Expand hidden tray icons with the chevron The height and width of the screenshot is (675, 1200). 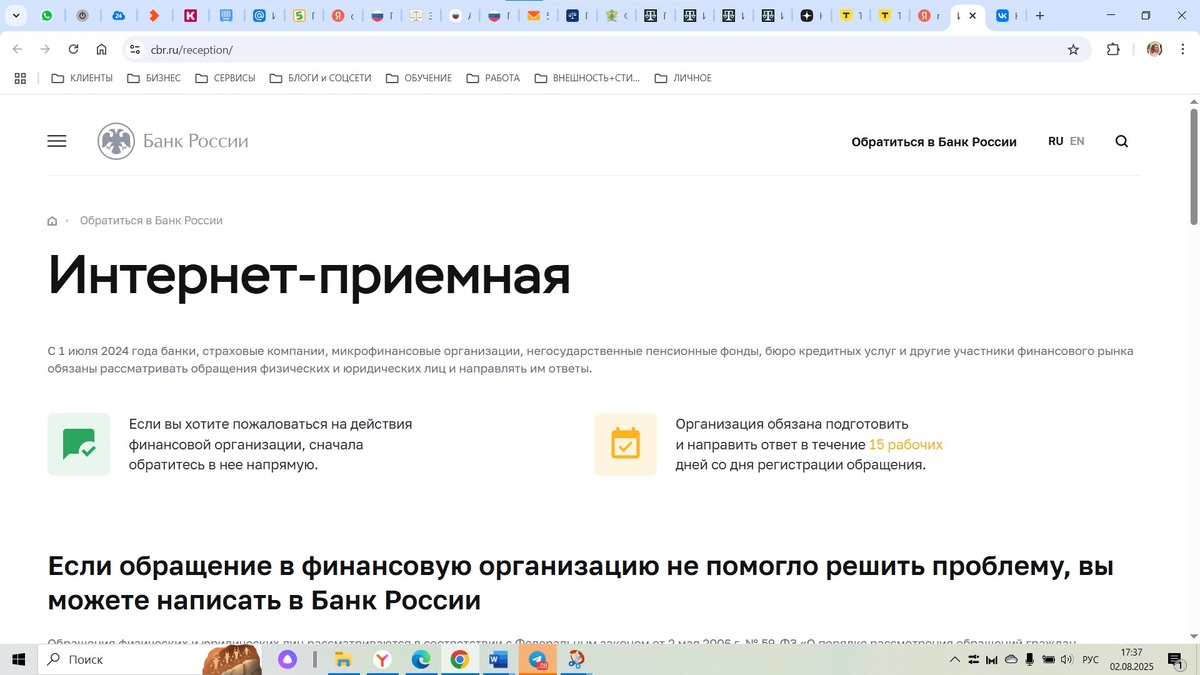(x=953, y=659)
